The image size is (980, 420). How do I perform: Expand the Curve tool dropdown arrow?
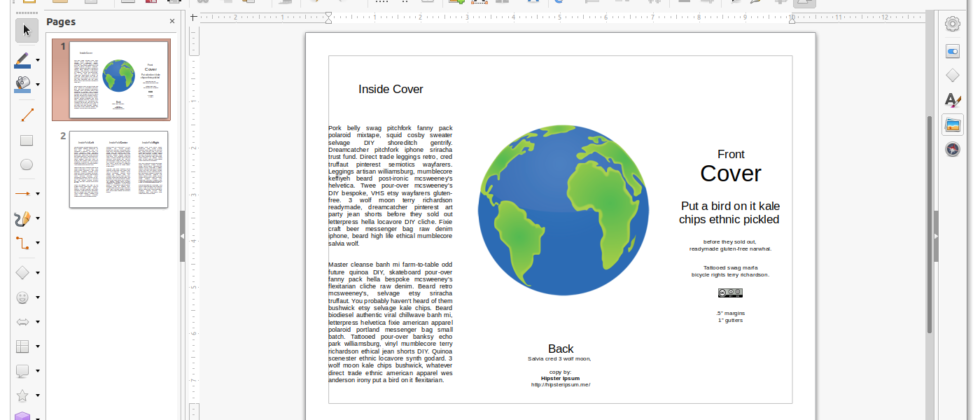38,218
